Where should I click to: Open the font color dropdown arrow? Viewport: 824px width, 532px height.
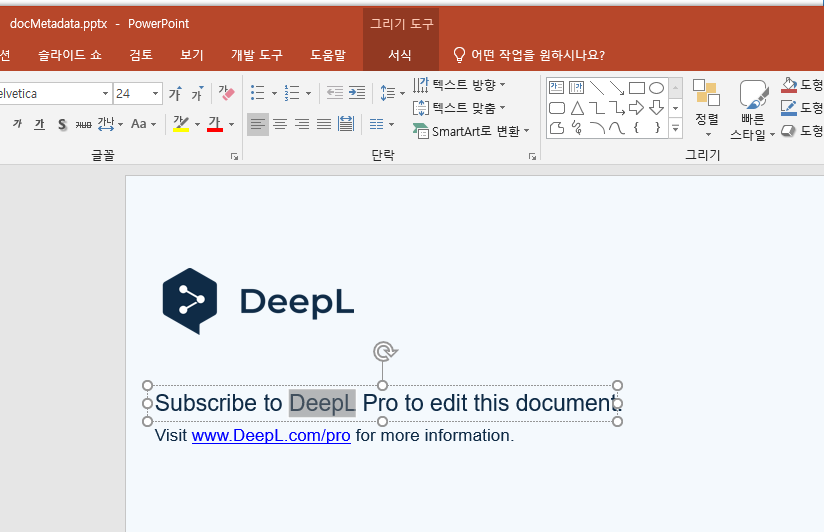click(231, 125)
